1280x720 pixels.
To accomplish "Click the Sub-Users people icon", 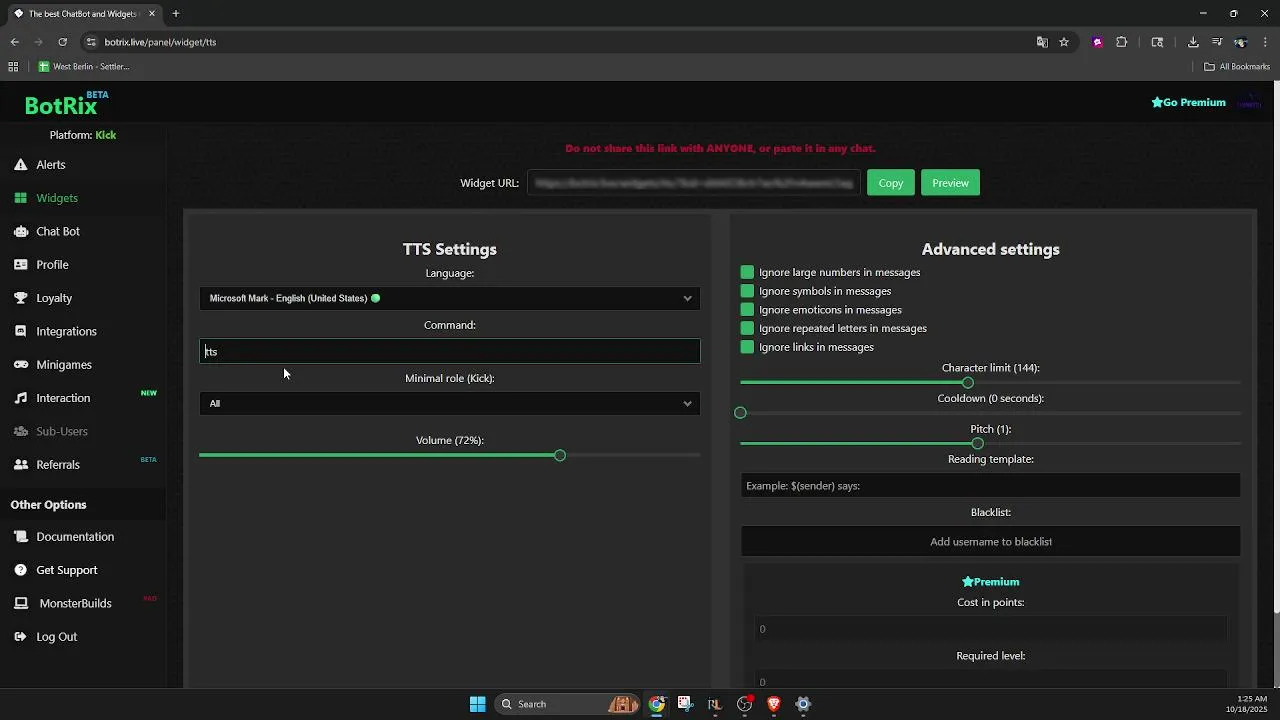I will [20, 431].
